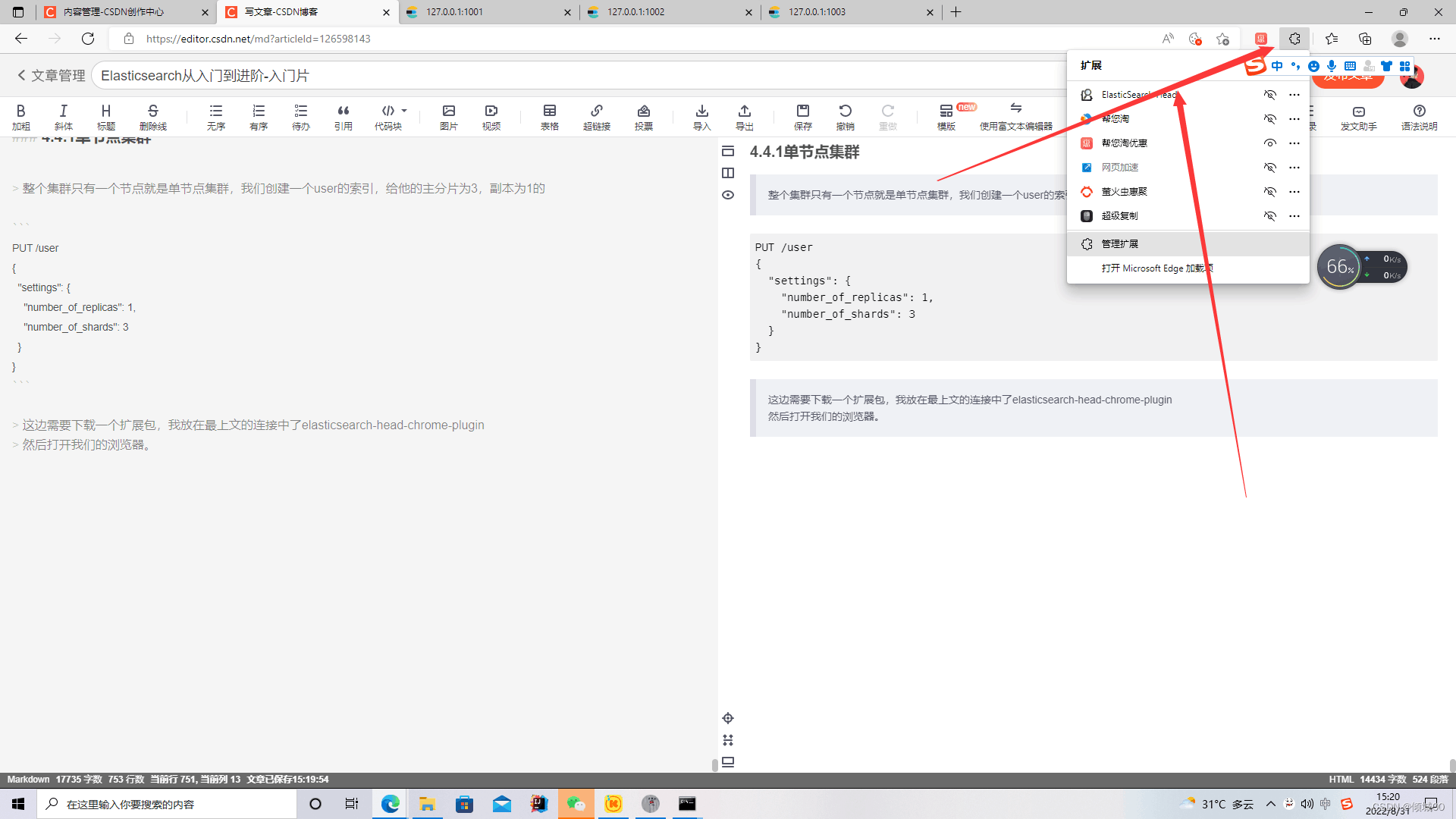Insert ordered list (有序)
This screenshot has height=819, width=1456.
tap(259, 117)
